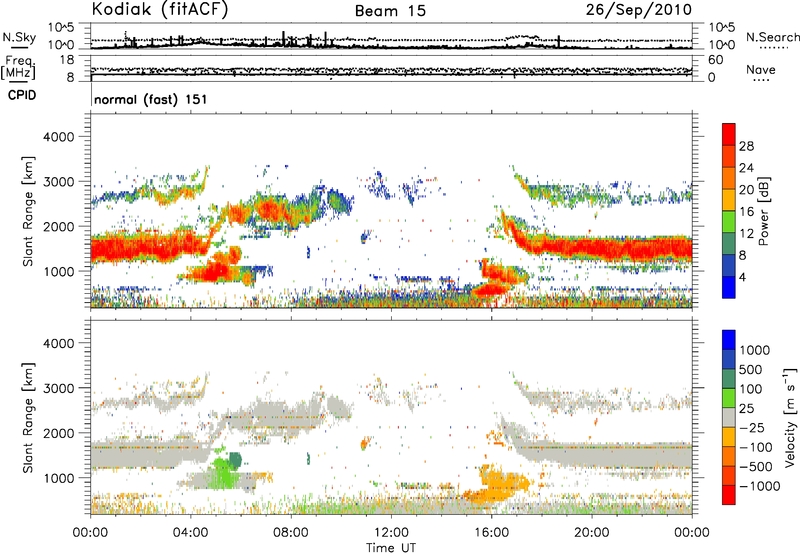Image resolution: width=800 pixels, height=554 pixels.
Task: Click the "N.Sky" legend label
Action: pyautogui.click(x=19, y=37)
